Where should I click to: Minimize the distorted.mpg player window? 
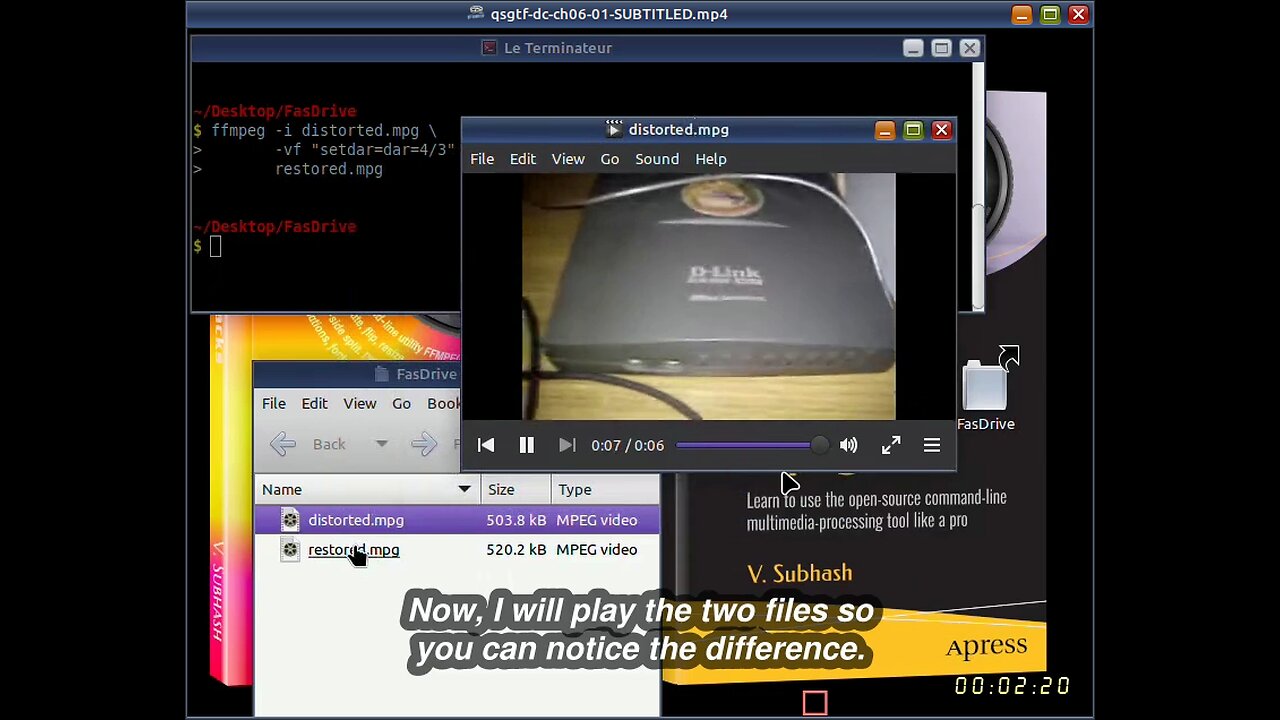(885, 130)
